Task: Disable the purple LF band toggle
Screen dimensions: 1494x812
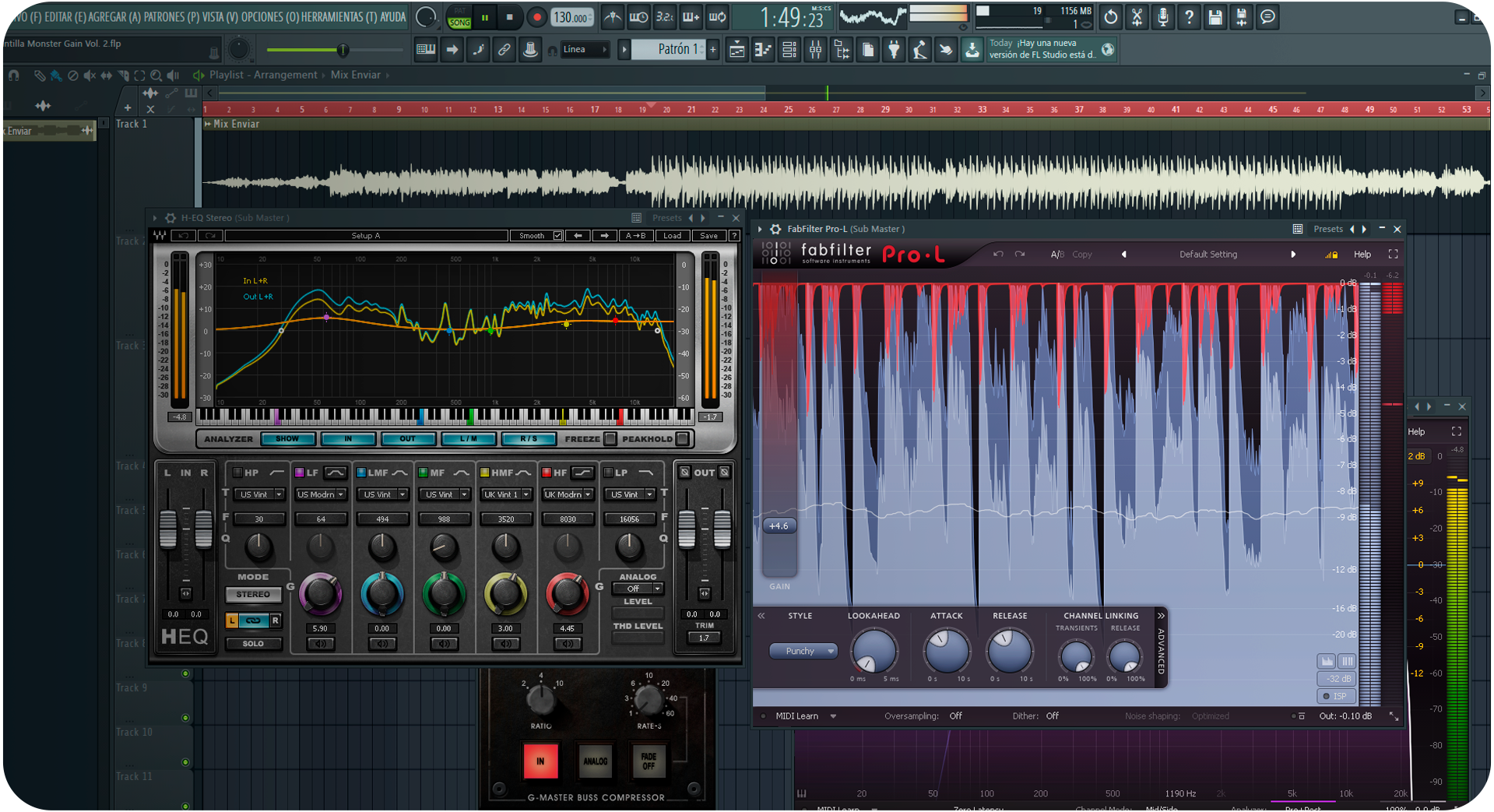Action: 300,473
